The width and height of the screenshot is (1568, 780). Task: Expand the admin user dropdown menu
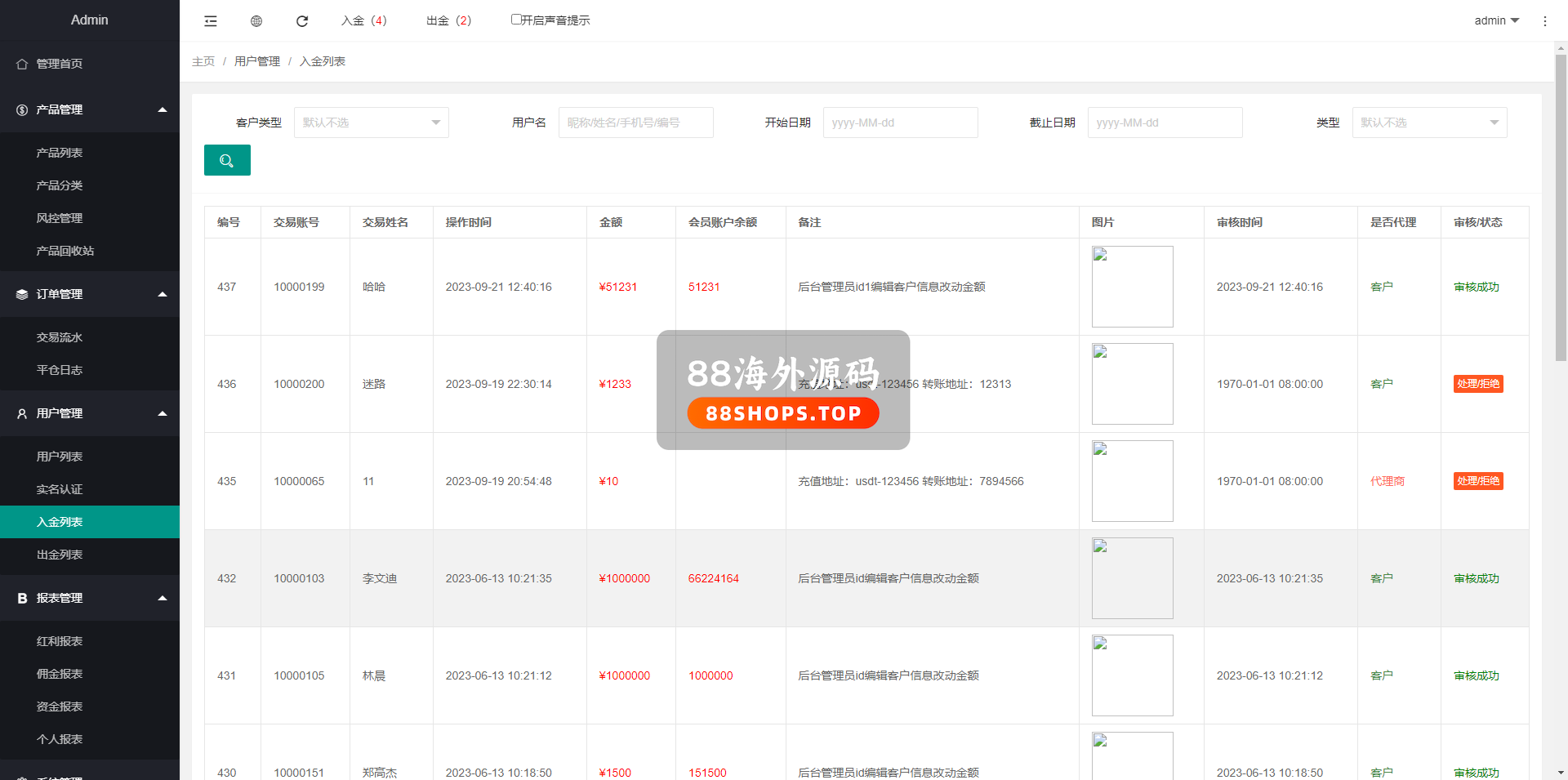1496,20
